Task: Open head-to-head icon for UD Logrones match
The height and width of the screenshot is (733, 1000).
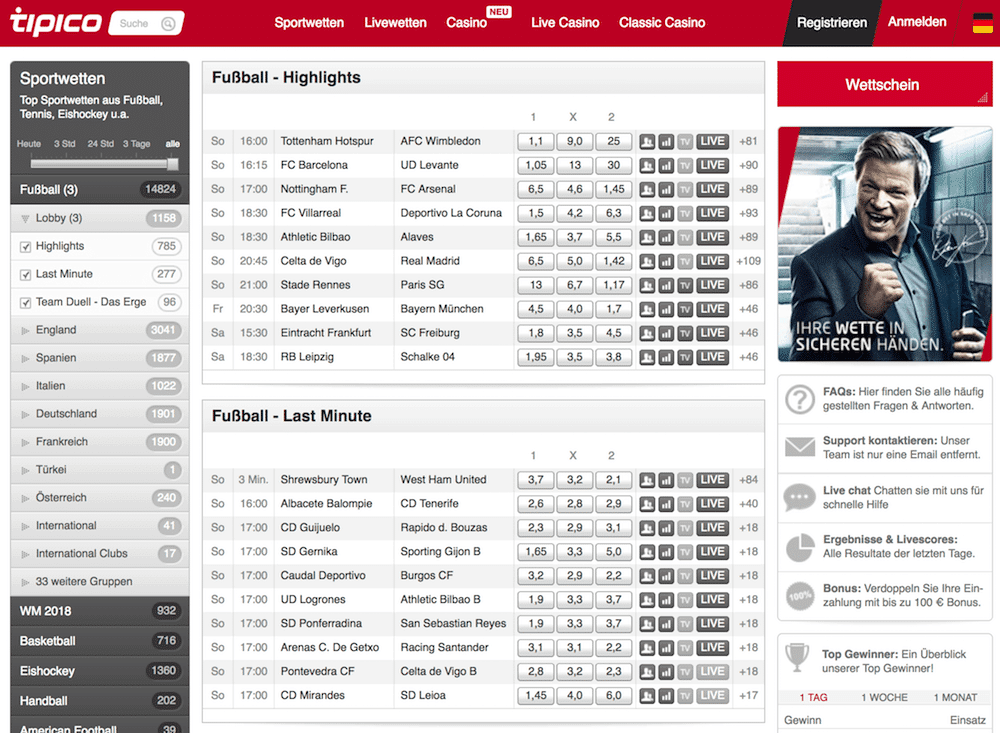Action: tap(647, 600)
